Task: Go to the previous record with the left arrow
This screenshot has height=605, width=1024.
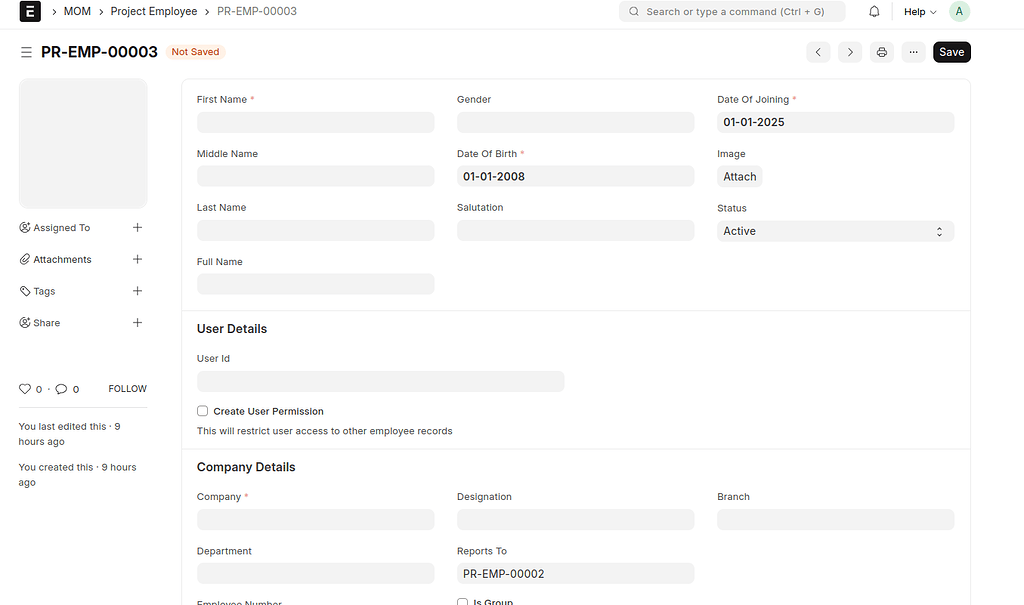Action: 818,51
